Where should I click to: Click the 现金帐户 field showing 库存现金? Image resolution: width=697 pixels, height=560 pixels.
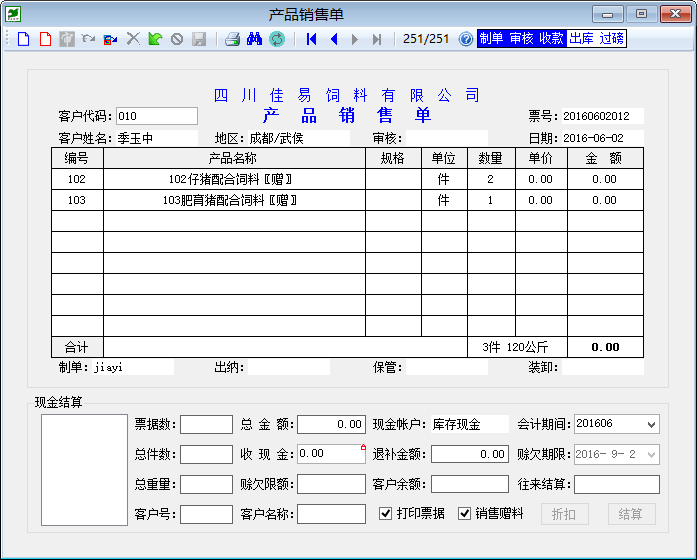(x=470, y=424)
